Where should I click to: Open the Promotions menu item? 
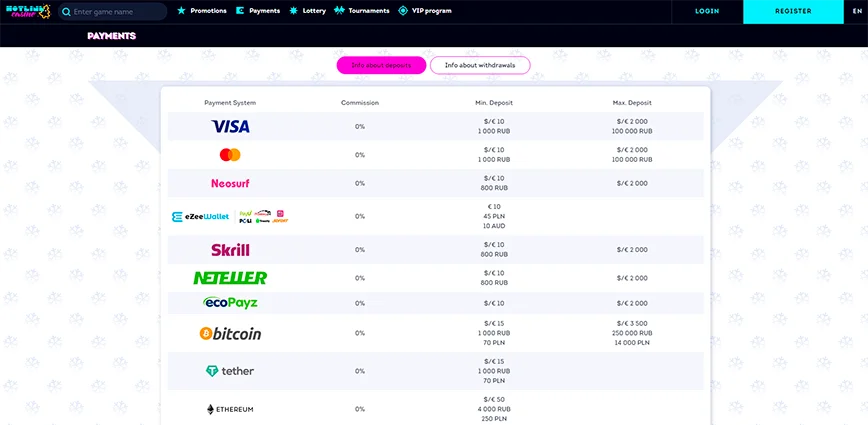tap(208, 11)
